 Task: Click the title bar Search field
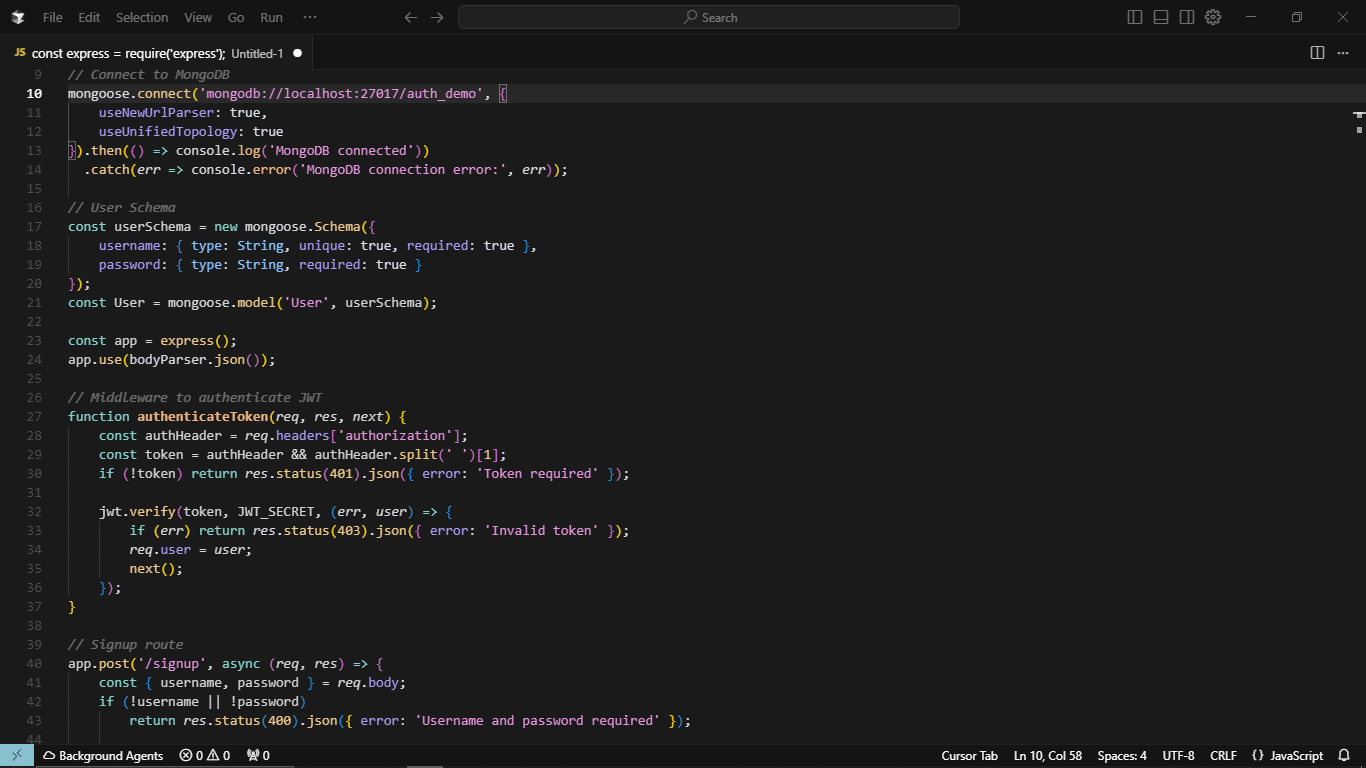[709, 17]
